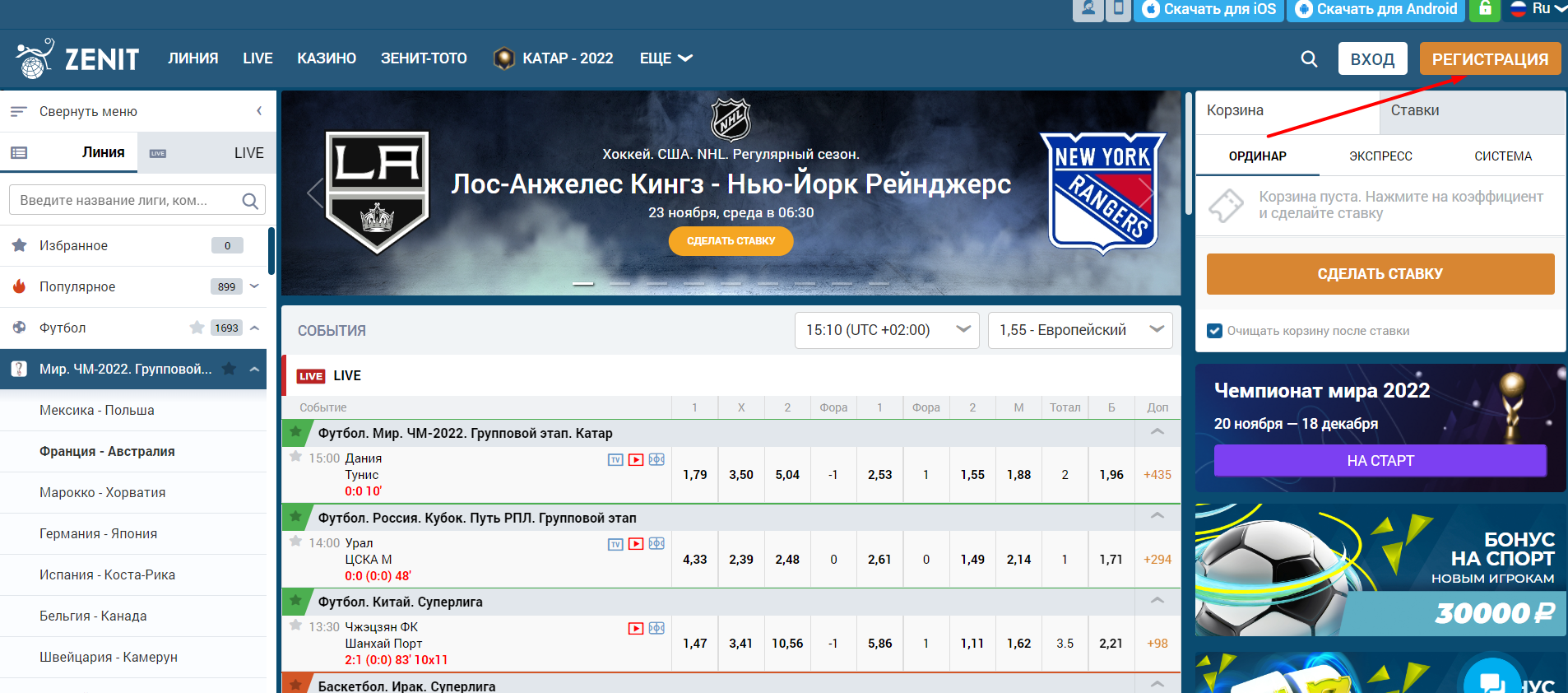Open match tracker for Чжэцзян ФК
Viewport: 1568px width, 693px height.
(x=656, y=628)
